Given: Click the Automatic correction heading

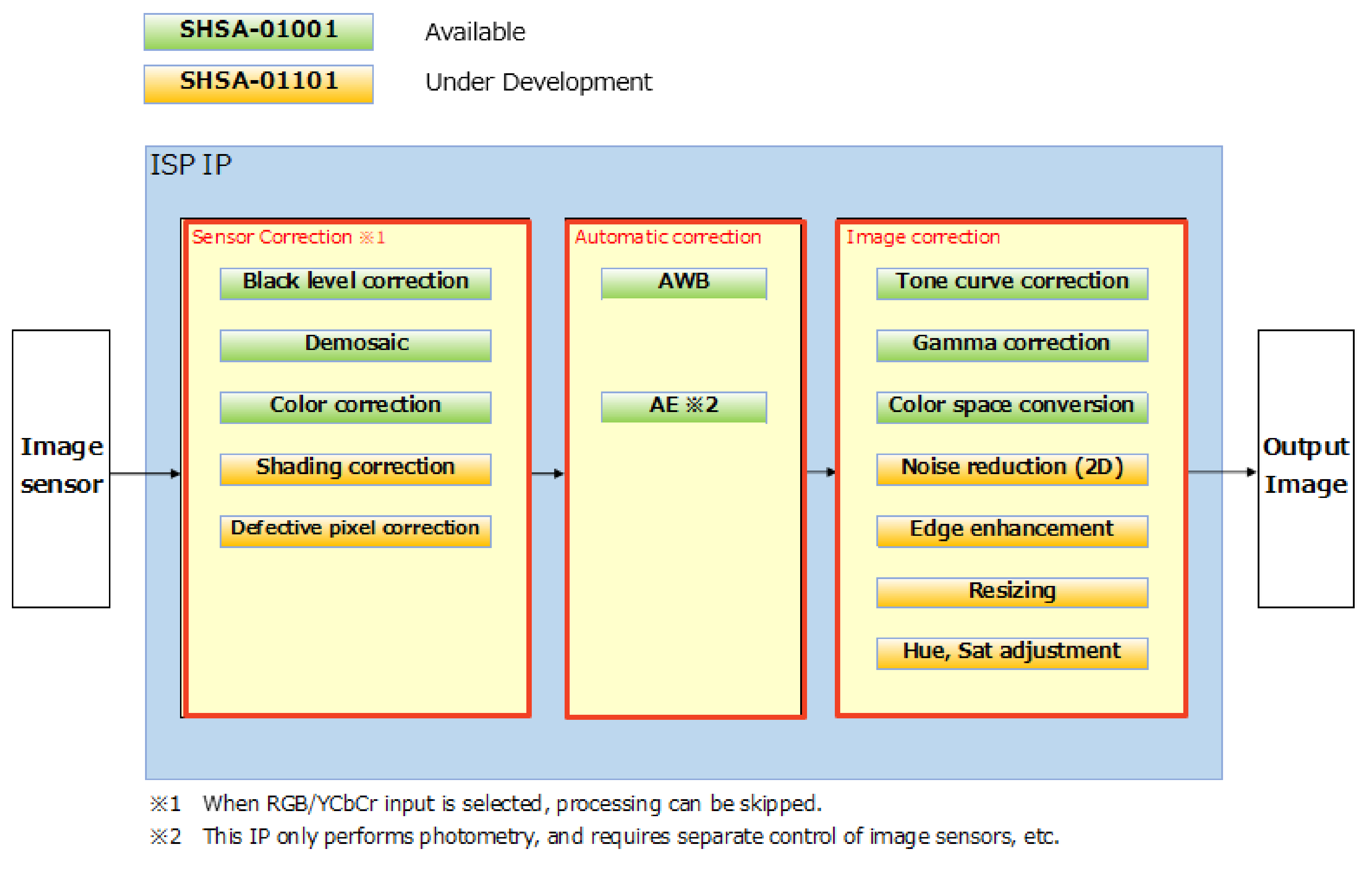Looking at the screenshot, I should (x=668, y=237).
